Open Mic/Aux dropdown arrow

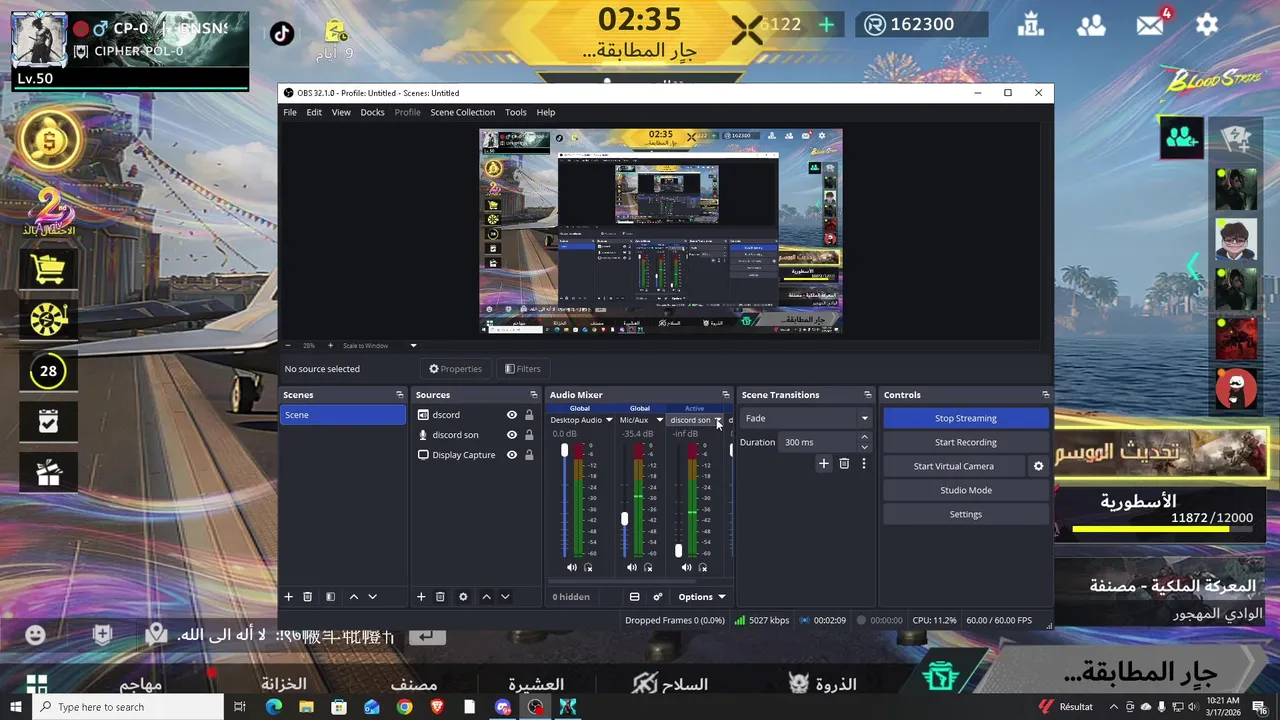(659, 420)
